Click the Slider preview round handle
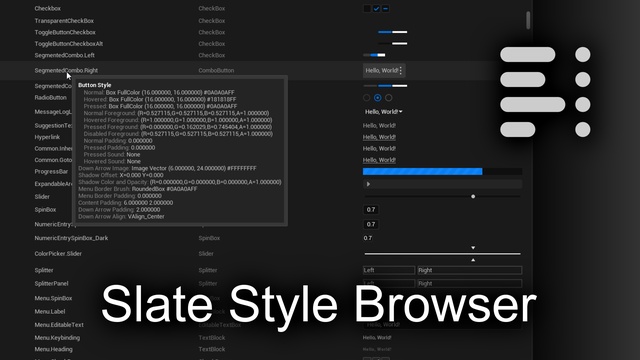 [x=473, y=196]
